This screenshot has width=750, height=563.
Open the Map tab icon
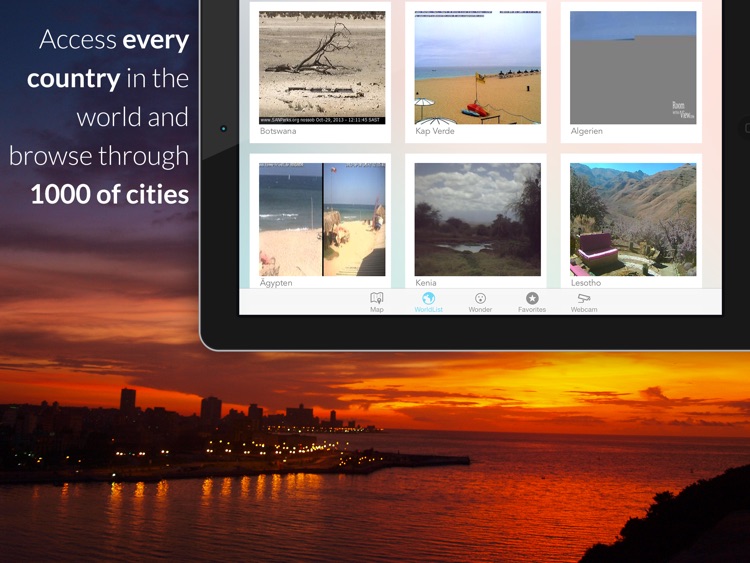[x=376, y=298]
